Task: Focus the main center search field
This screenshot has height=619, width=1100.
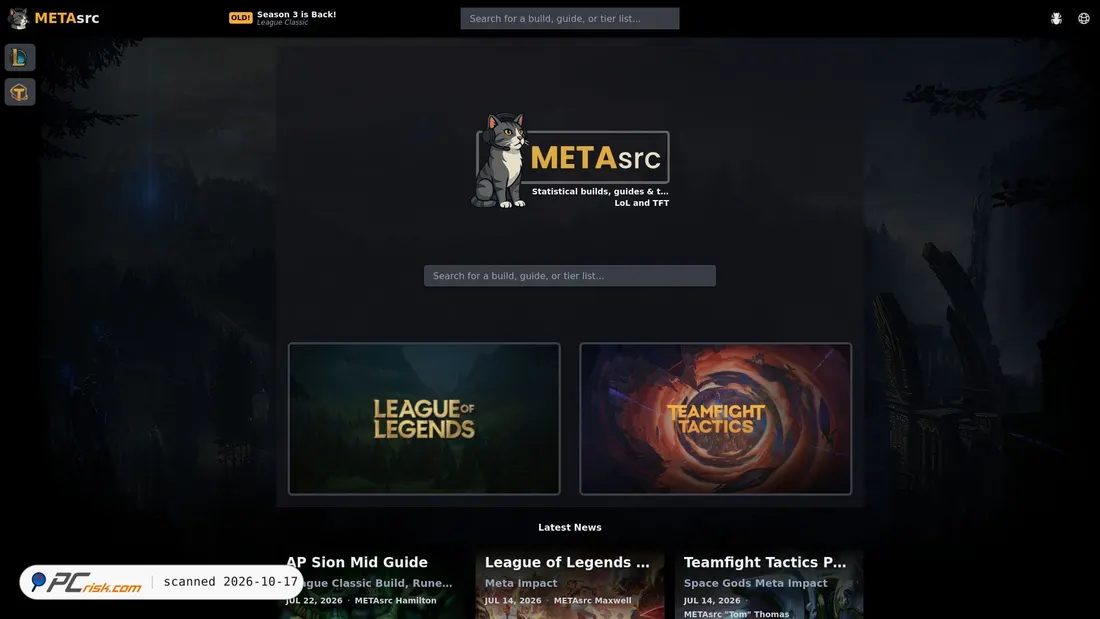Action: tap(570, 276)
